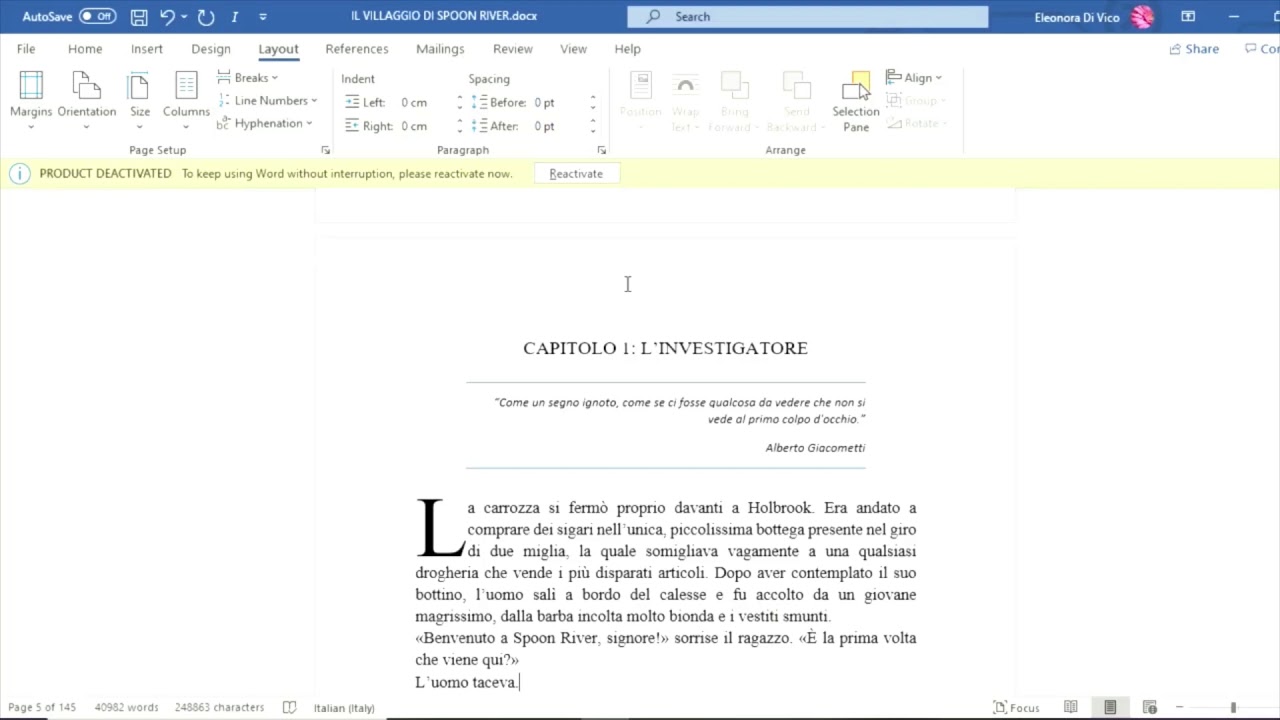This screenshot has height=720, width=1280.
Task: Open the Design tab
Action: click(x=211, y=49)
